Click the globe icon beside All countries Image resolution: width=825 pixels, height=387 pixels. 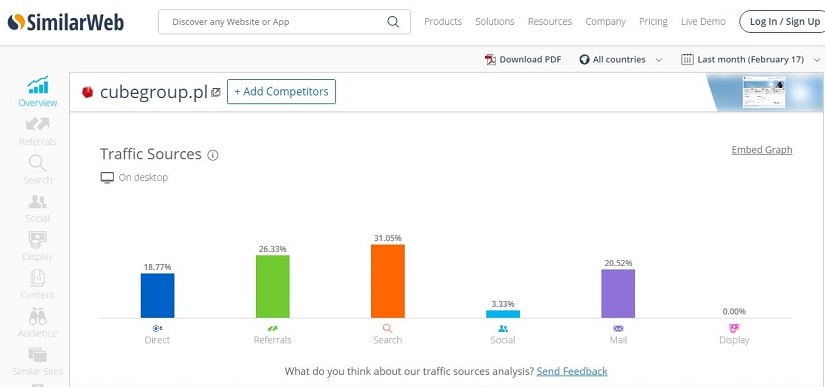pyautogui.click(x=584, y=59)
